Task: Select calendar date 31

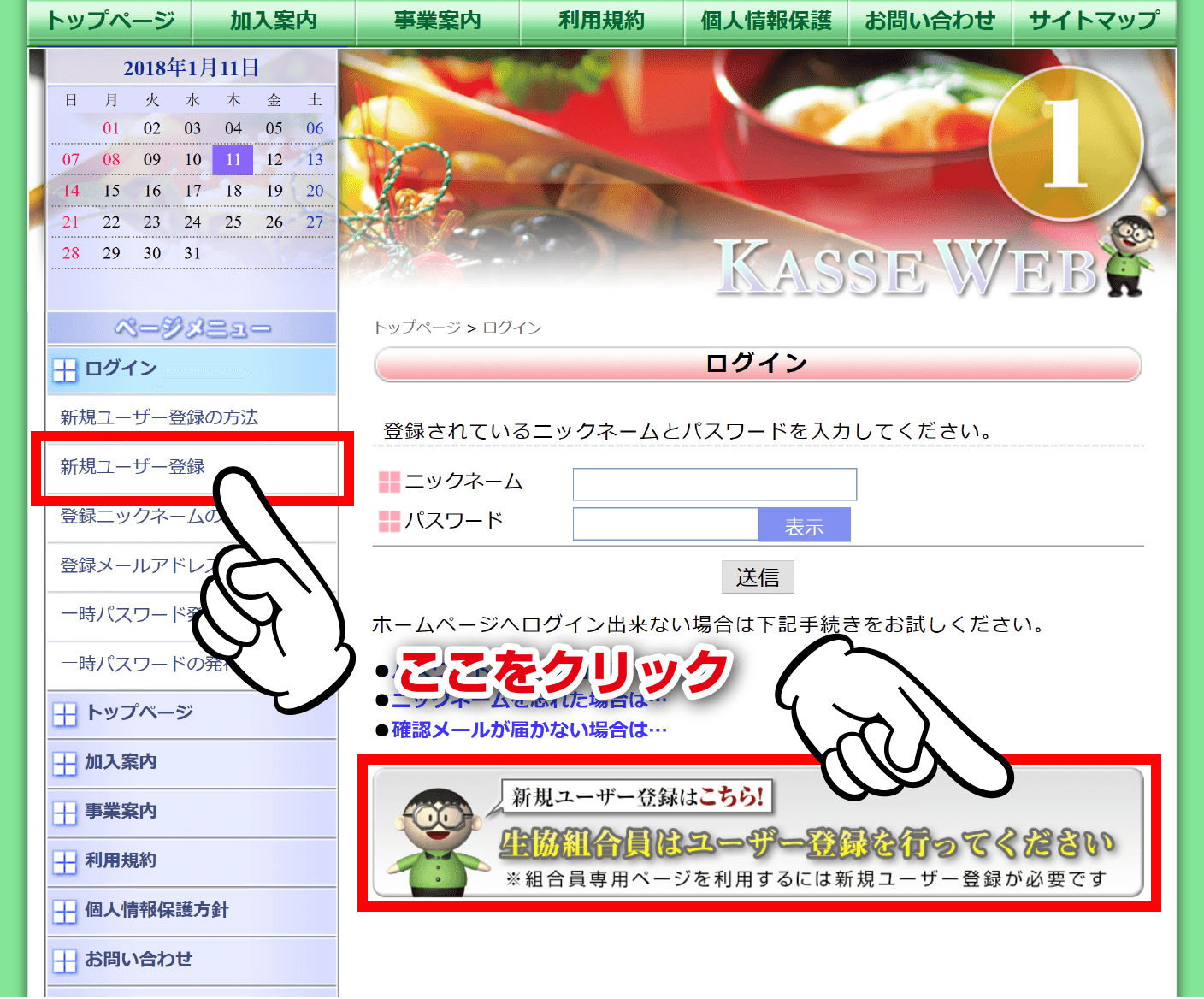Action: 192,253
